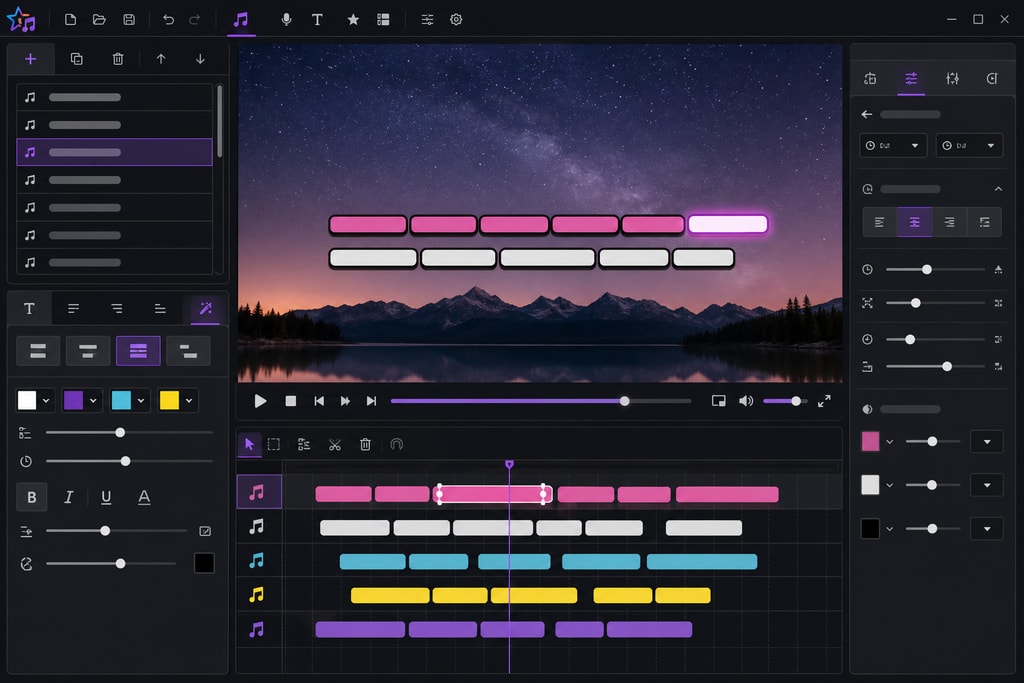Select the microphone recording tool
Viewport: 1024px width, 683px height.
tap(286, 20)
